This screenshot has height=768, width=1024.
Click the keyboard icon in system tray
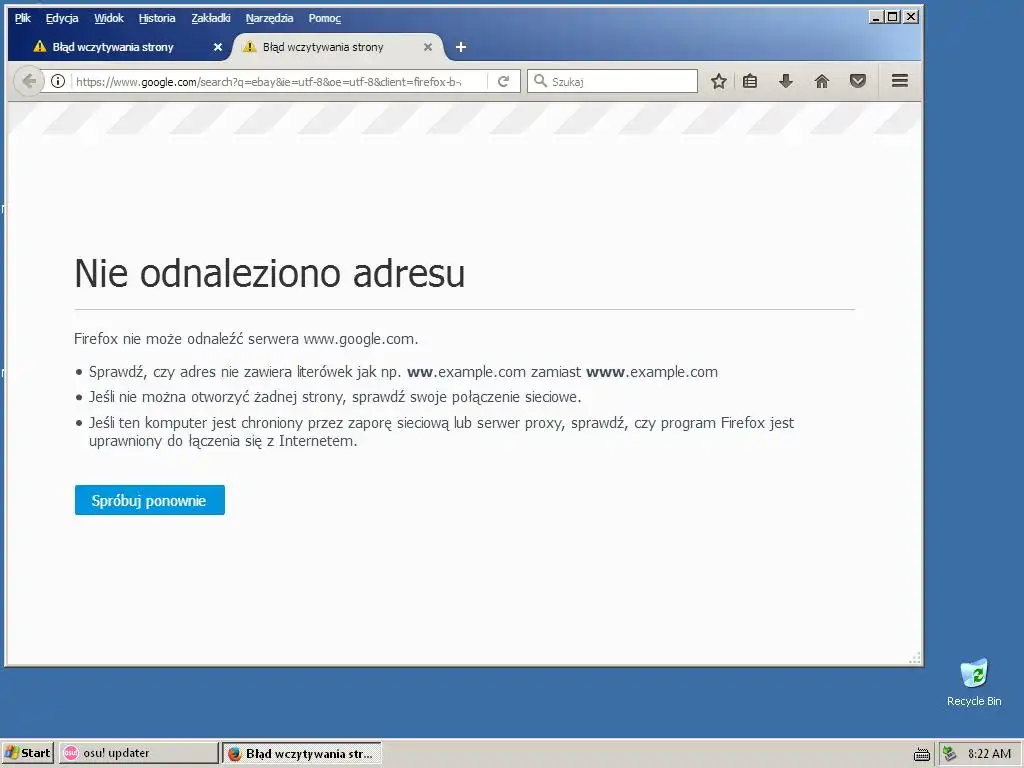(x=921, y=754)
